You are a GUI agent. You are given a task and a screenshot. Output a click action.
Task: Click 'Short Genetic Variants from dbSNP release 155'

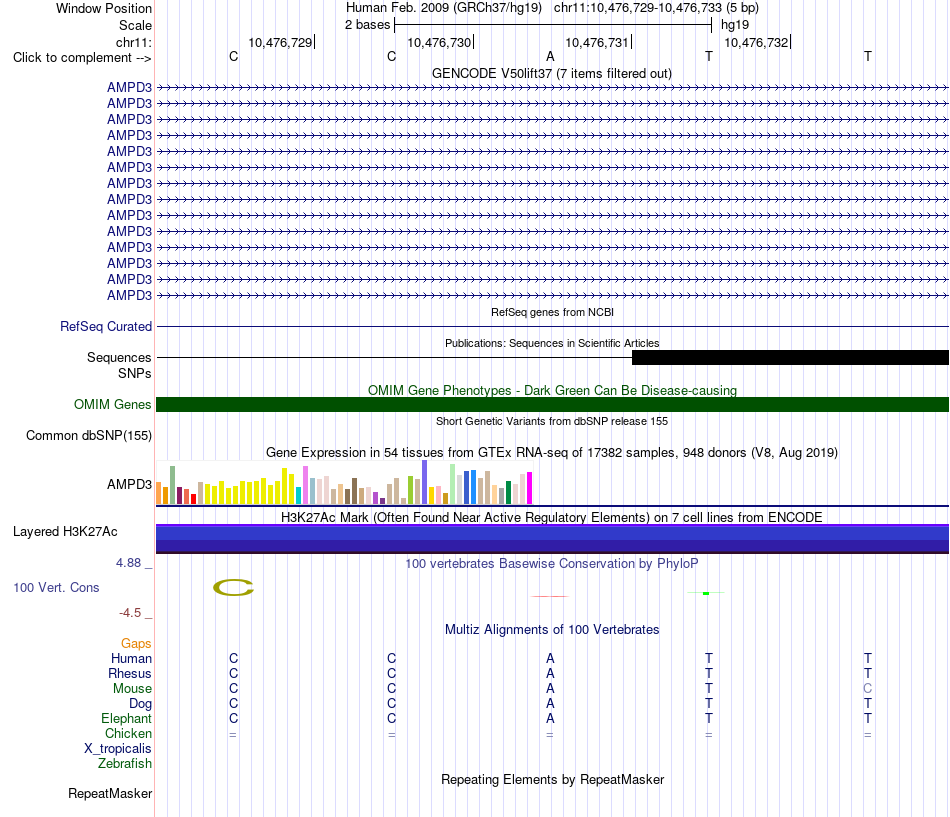(552, 421)
